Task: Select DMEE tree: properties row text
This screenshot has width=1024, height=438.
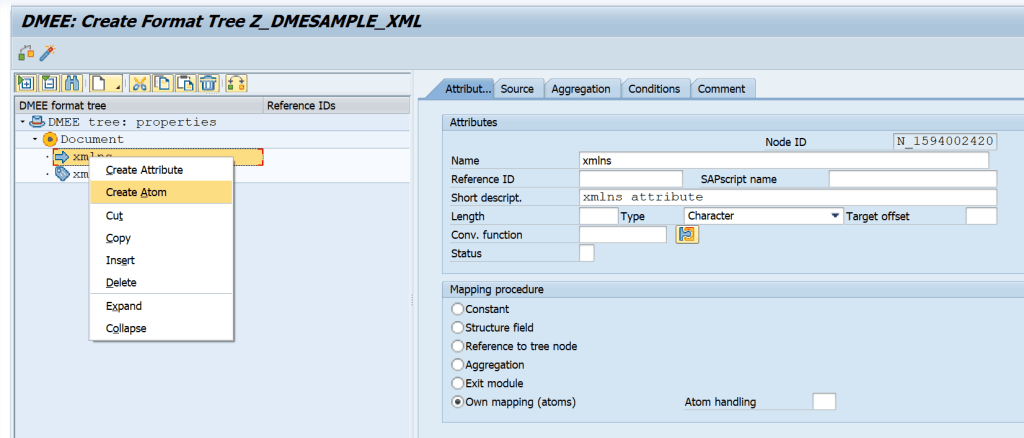Action: [x=132, y=122]
